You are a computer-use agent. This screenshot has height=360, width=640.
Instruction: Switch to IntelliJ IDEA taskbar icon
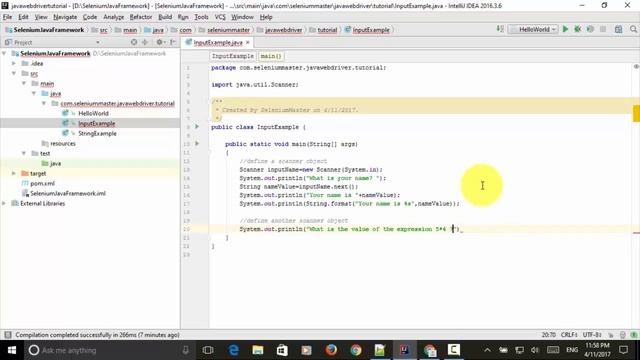click(404, 350)
